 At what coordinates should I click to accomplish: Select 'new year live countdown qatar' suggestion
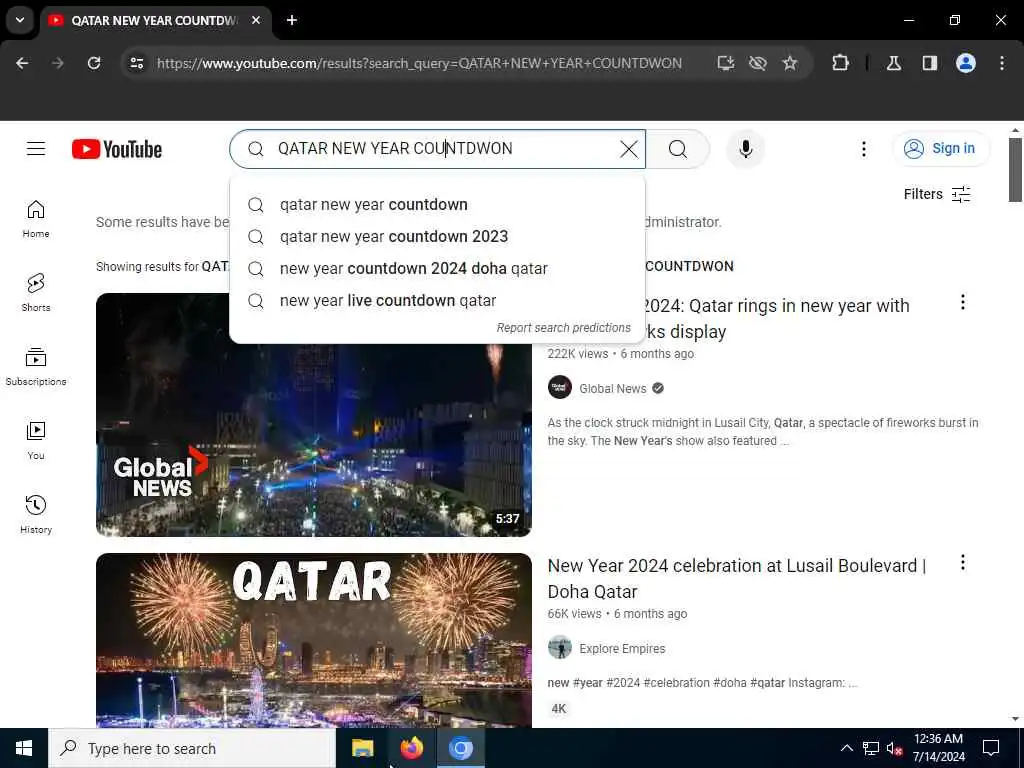(x=438, y=300)
